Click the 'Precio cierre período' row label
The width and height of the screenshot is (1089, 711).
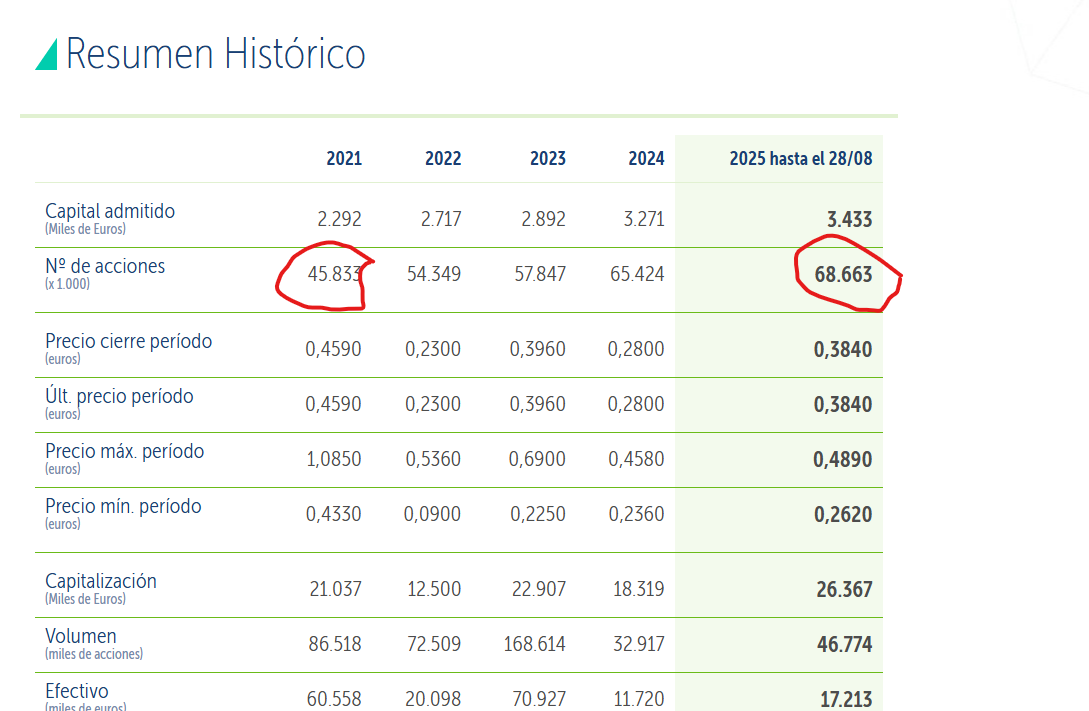(x=128, y=341)
